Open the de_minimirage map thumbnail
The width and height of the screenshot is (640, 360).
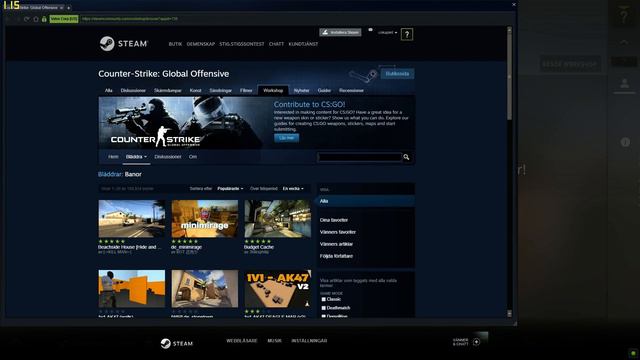[204, 219]
